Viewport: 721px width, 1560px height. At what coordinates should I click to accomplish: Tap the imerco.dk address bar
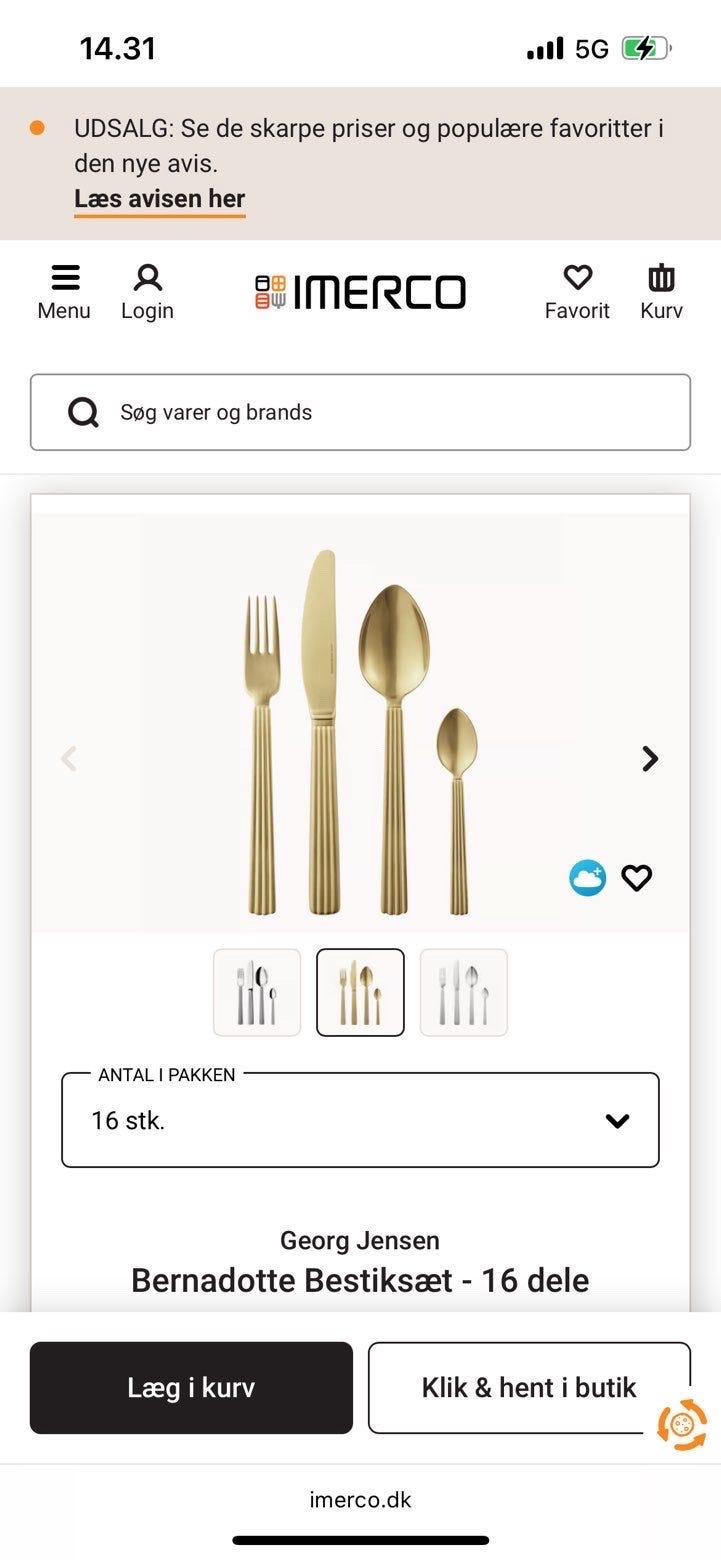point(360,1500)
